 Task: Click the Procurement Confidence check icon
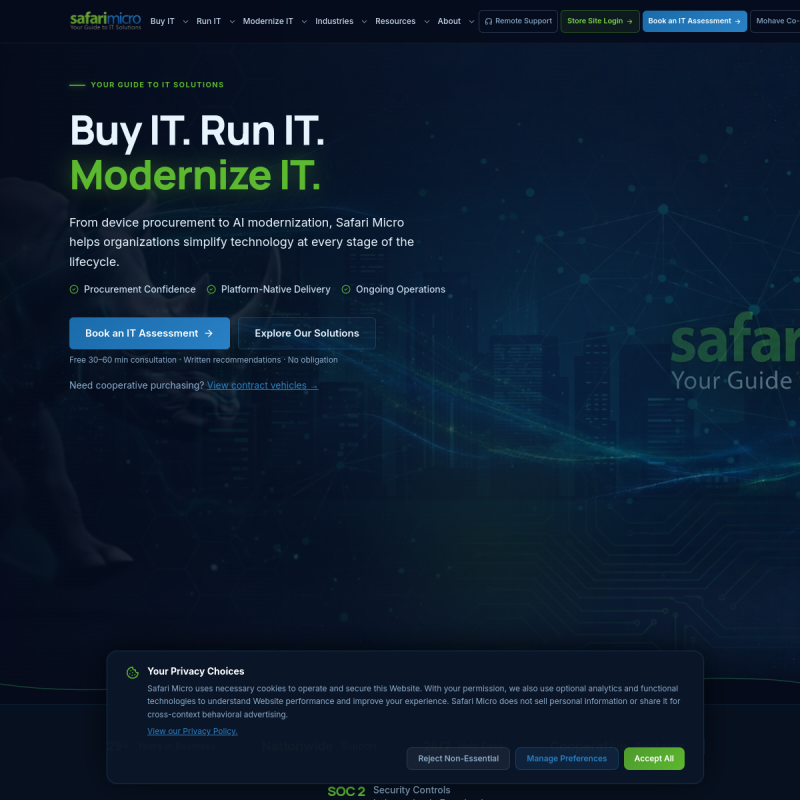[x=74, y=289]
